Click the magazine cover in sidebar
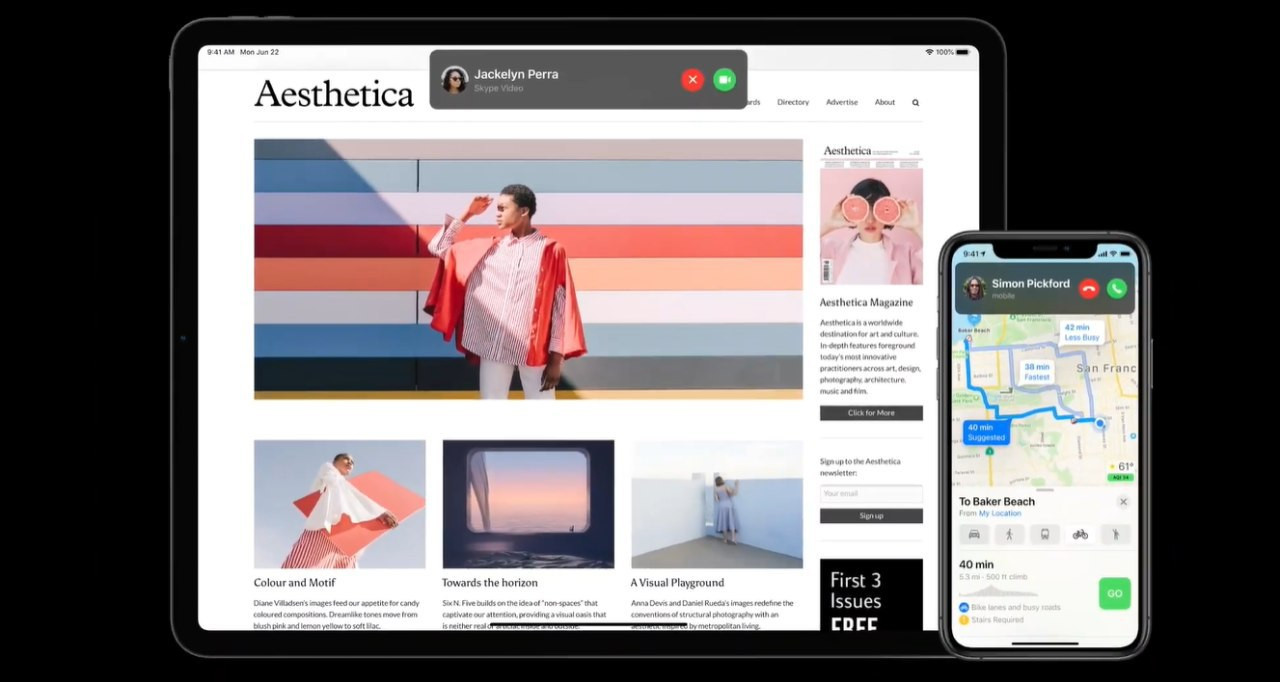This screenshot has height=682, width=1280. pos(871,215)
